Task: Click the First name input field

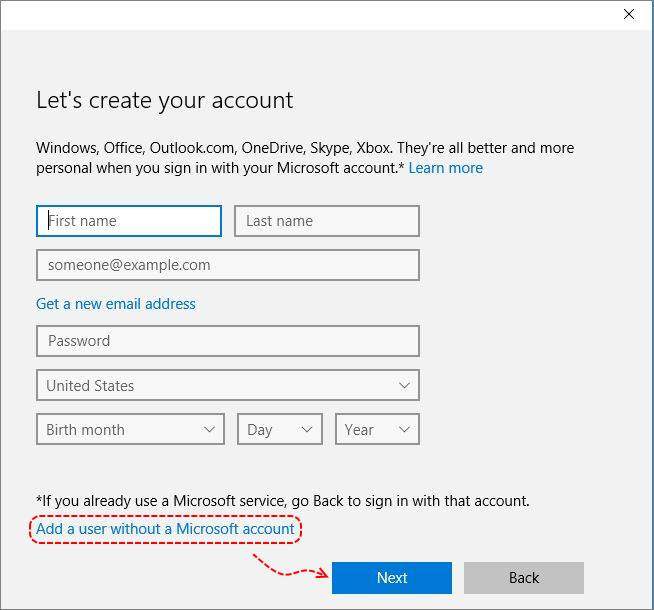Action: click(128, 221)
